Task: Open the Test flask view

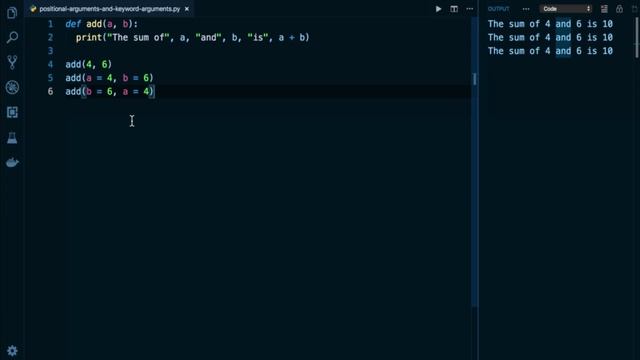Action: click(x=12, y=138)
